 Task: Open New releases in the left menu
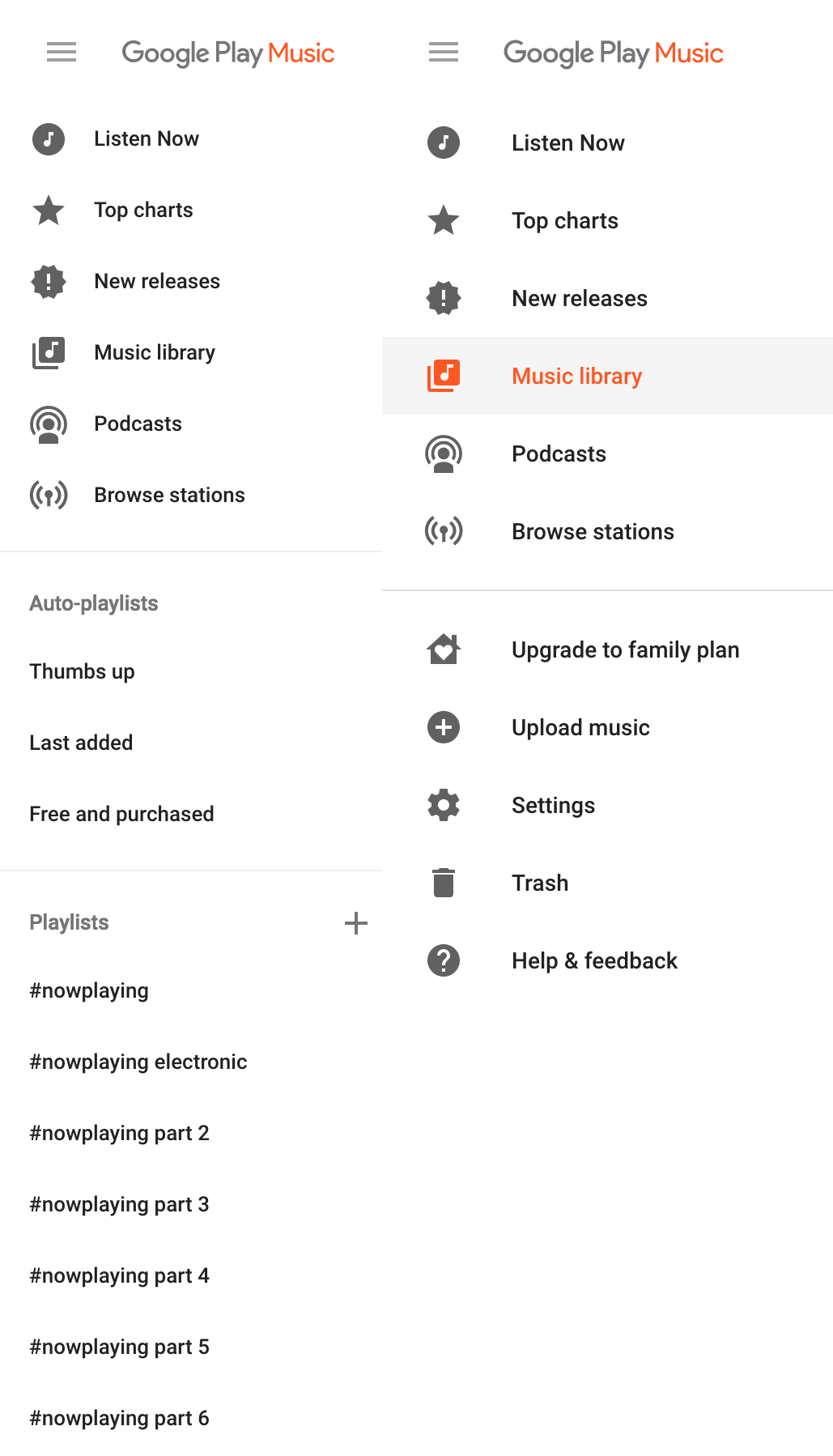(157, 281)
